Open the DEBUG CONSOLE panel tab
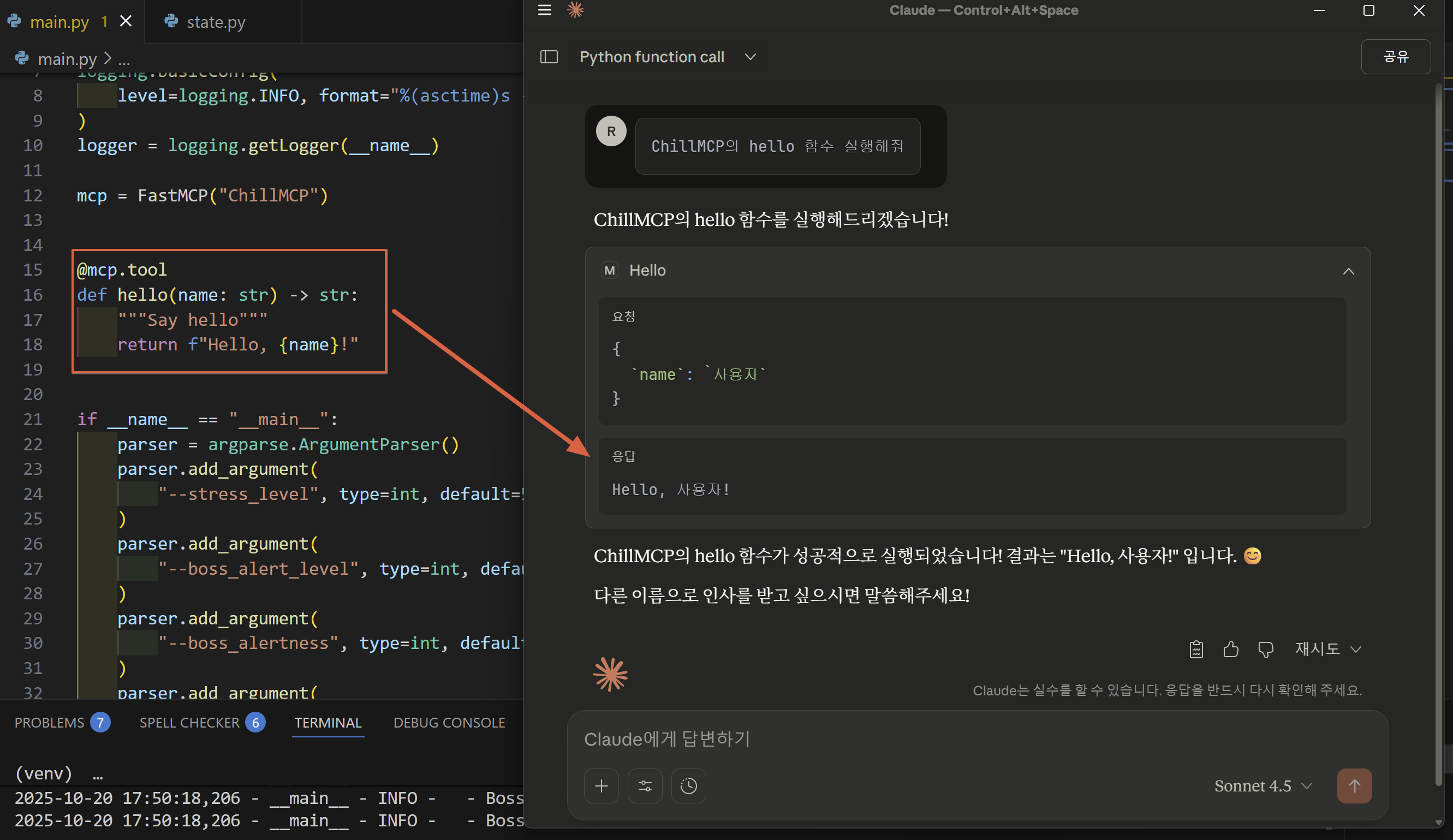The width and height of the screenshot is (1453, 840). [449, 723]
